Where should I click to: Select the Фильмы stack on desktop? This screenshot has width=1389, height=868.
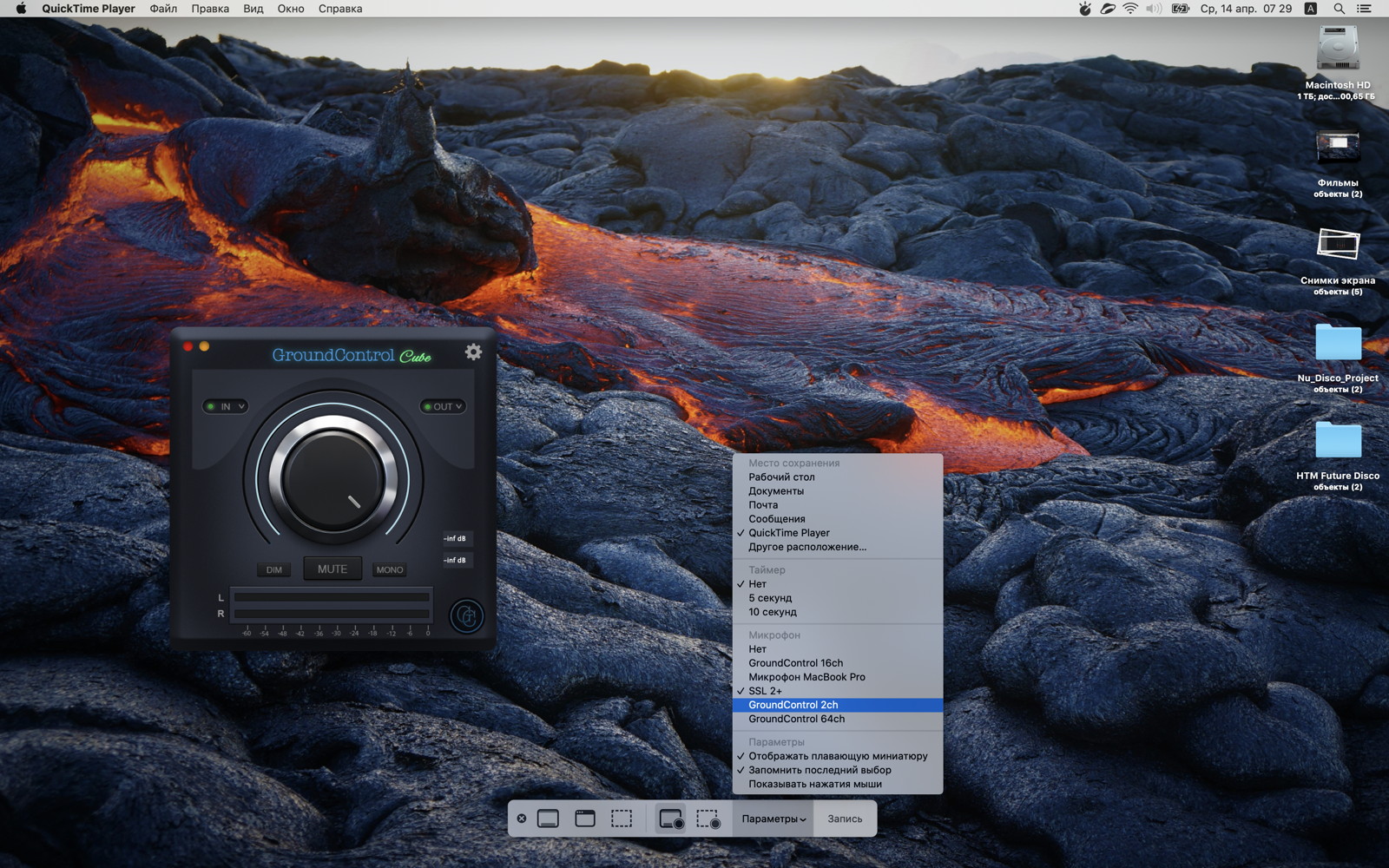[1338, 146]
